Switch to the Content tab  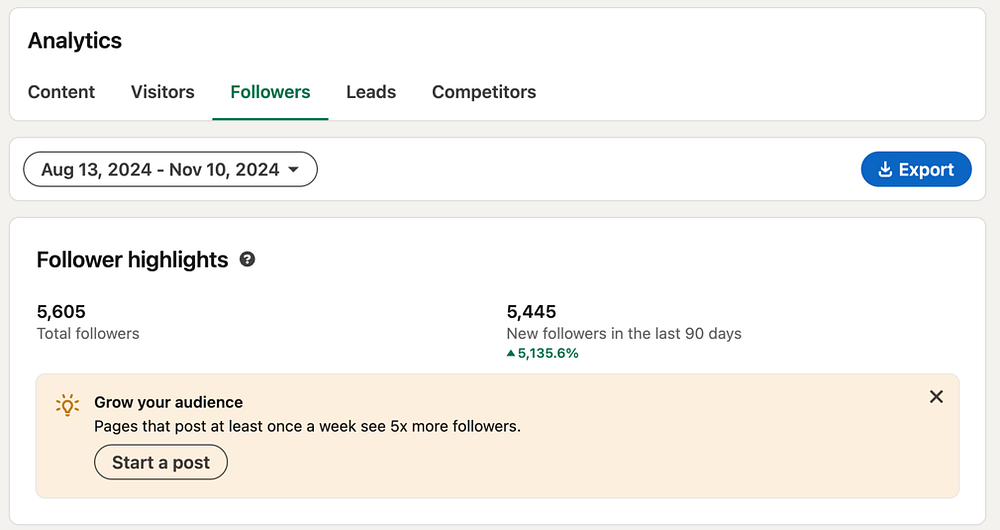pyautogui.click(x=61, y=92)
